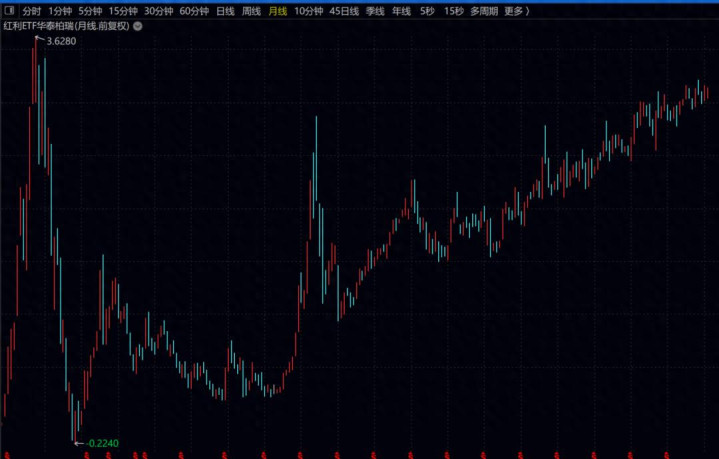Screen dimensions: 719x459
Task: Select the highlighted 月线 monthly tab
Action: (277, 11)
